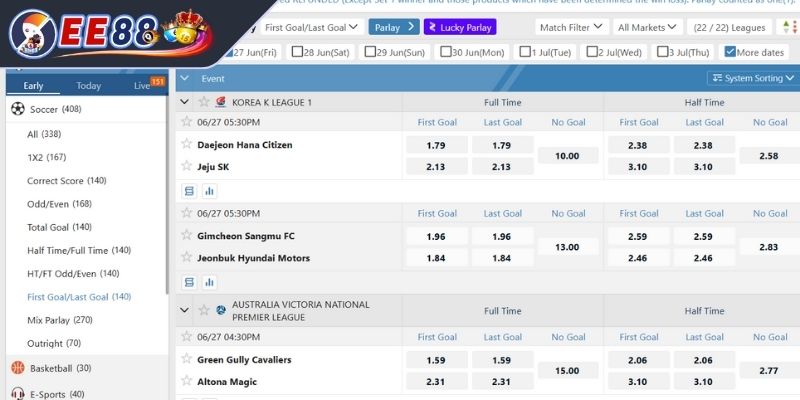Screen dimensions: 800x400
Task: Switch to the Today tab
Action: 88,86
